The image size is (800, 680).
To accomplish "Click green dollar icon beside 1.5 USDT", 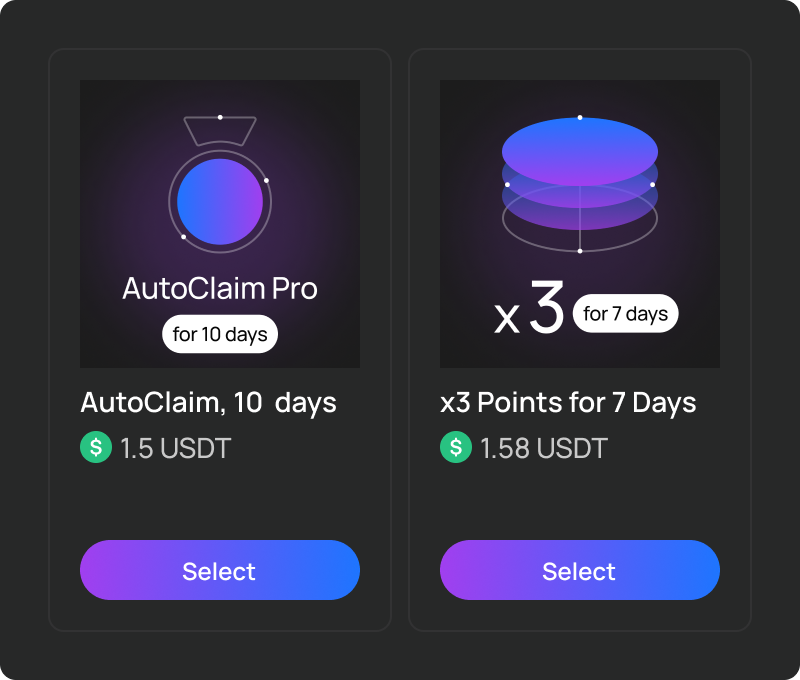I will [x=96, y=447].
